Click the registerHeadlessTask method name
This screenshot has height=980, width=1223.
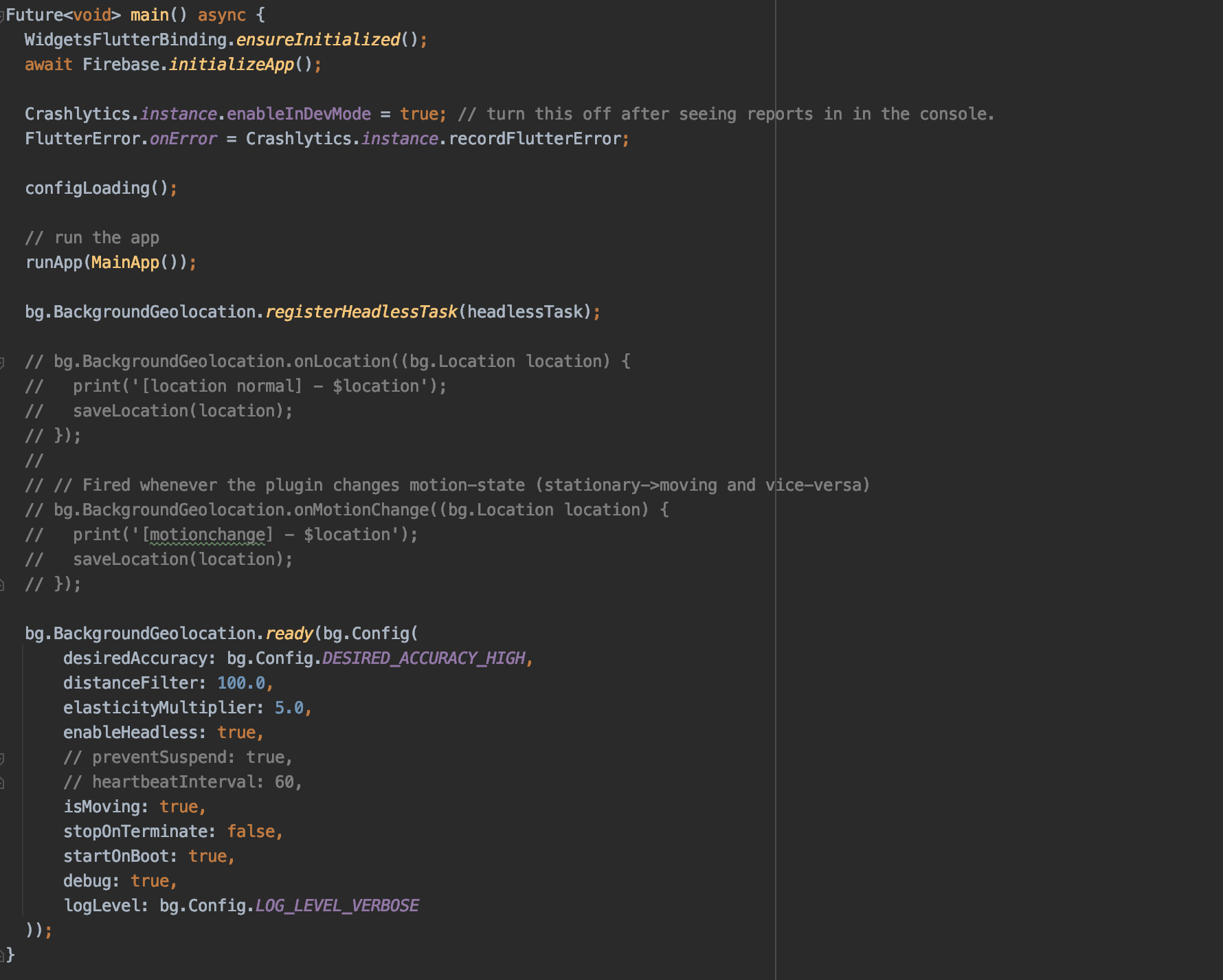click(x=362, y=311)
